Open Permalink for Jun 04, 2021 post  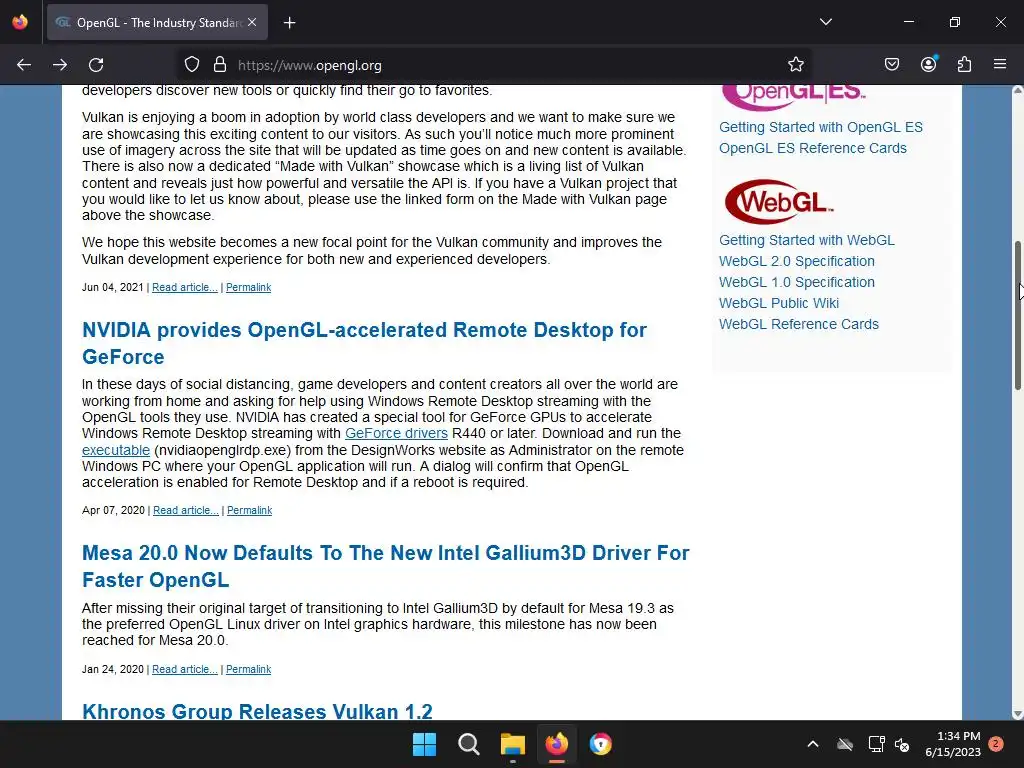tap(248, 287)
